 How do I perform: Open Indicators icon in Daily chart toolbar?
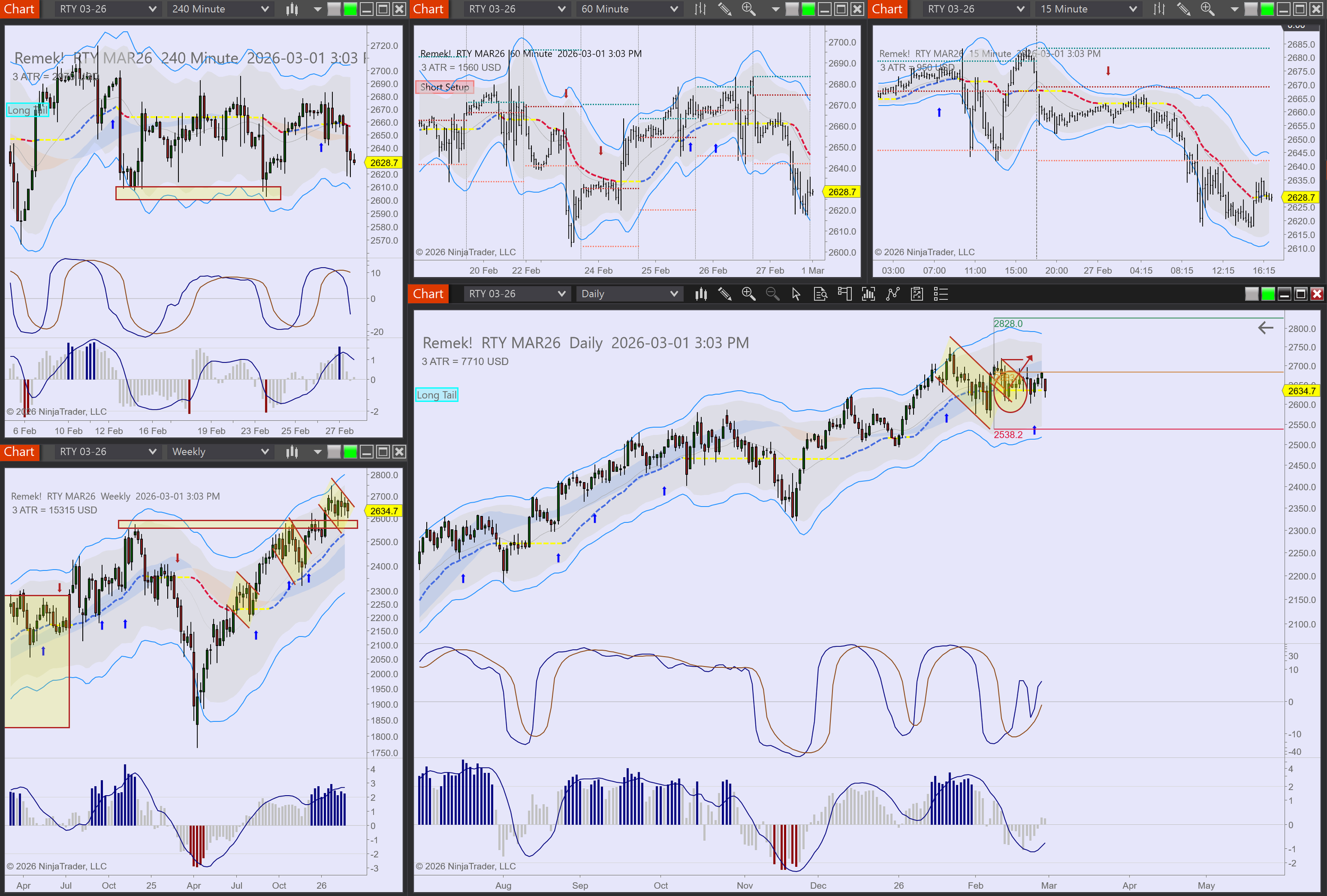pos(868,294)
